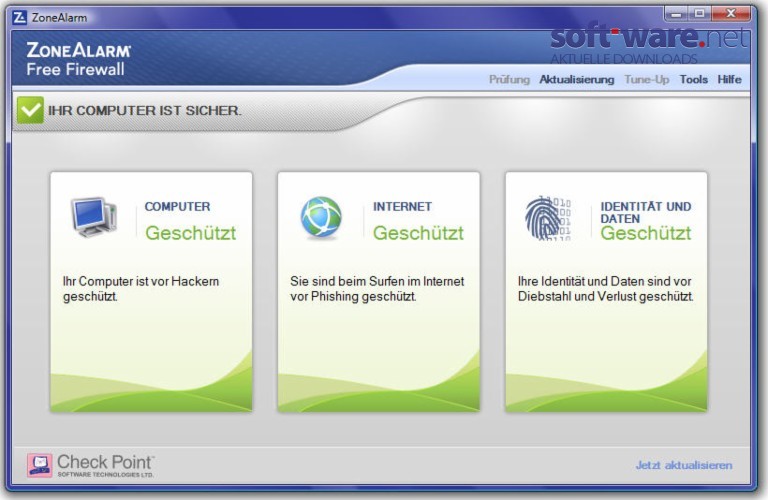Open the Aktualisierung menu
The image size is (768, 500).
click(x=576, y=79)
